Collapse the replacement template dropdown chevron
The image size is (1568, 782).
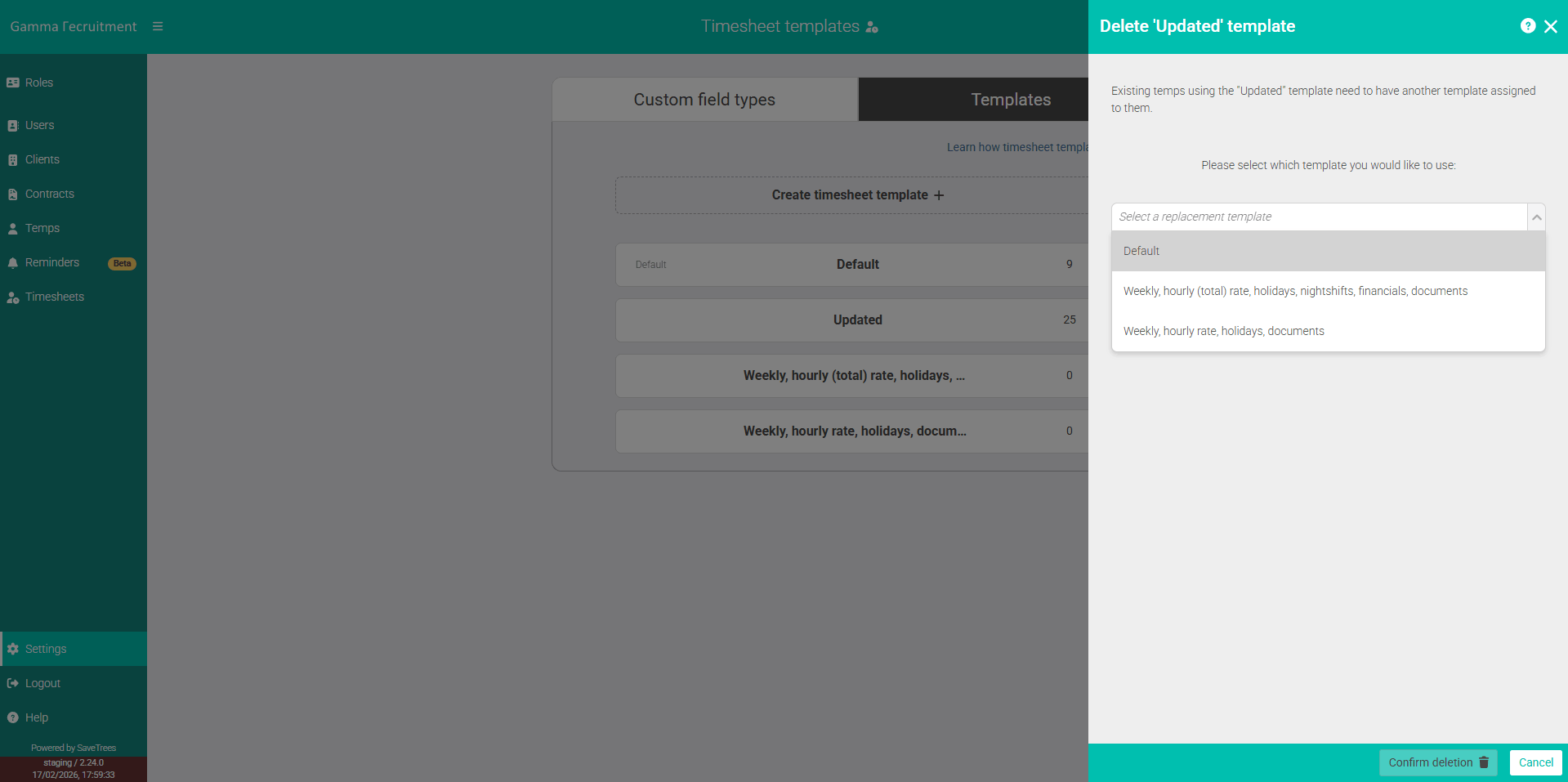coord(1536,217)
